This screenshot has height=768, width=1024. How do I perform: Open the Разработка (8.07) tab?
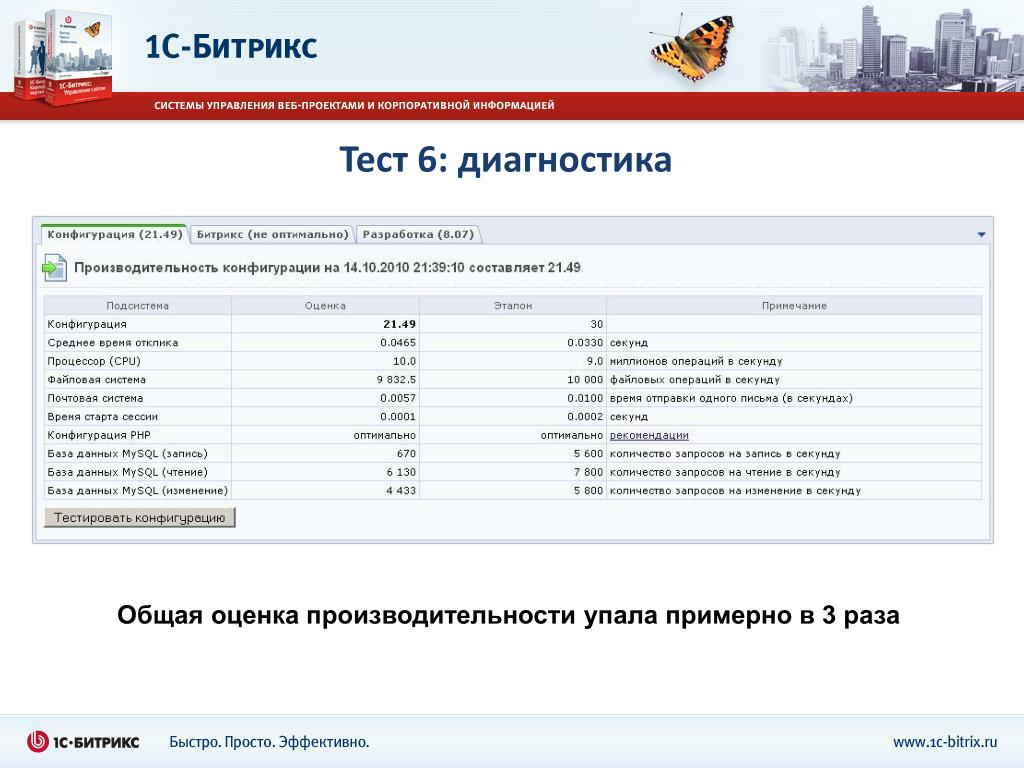418,234
